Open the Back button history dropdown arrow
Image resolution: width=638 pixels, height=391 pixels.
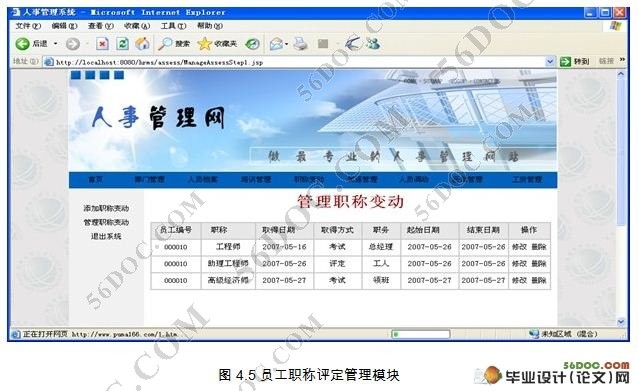(x=56, y=44)
